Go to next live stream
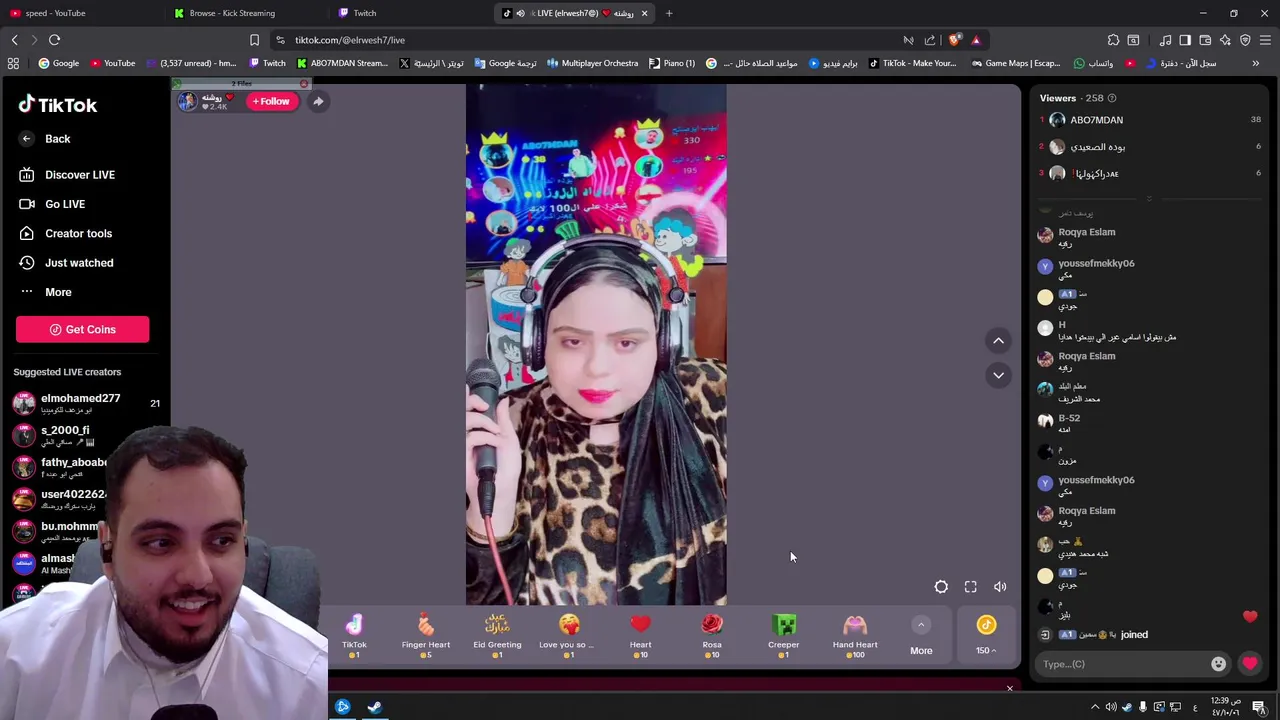This screenshot has height=720, width=1280. click(998, 375)
